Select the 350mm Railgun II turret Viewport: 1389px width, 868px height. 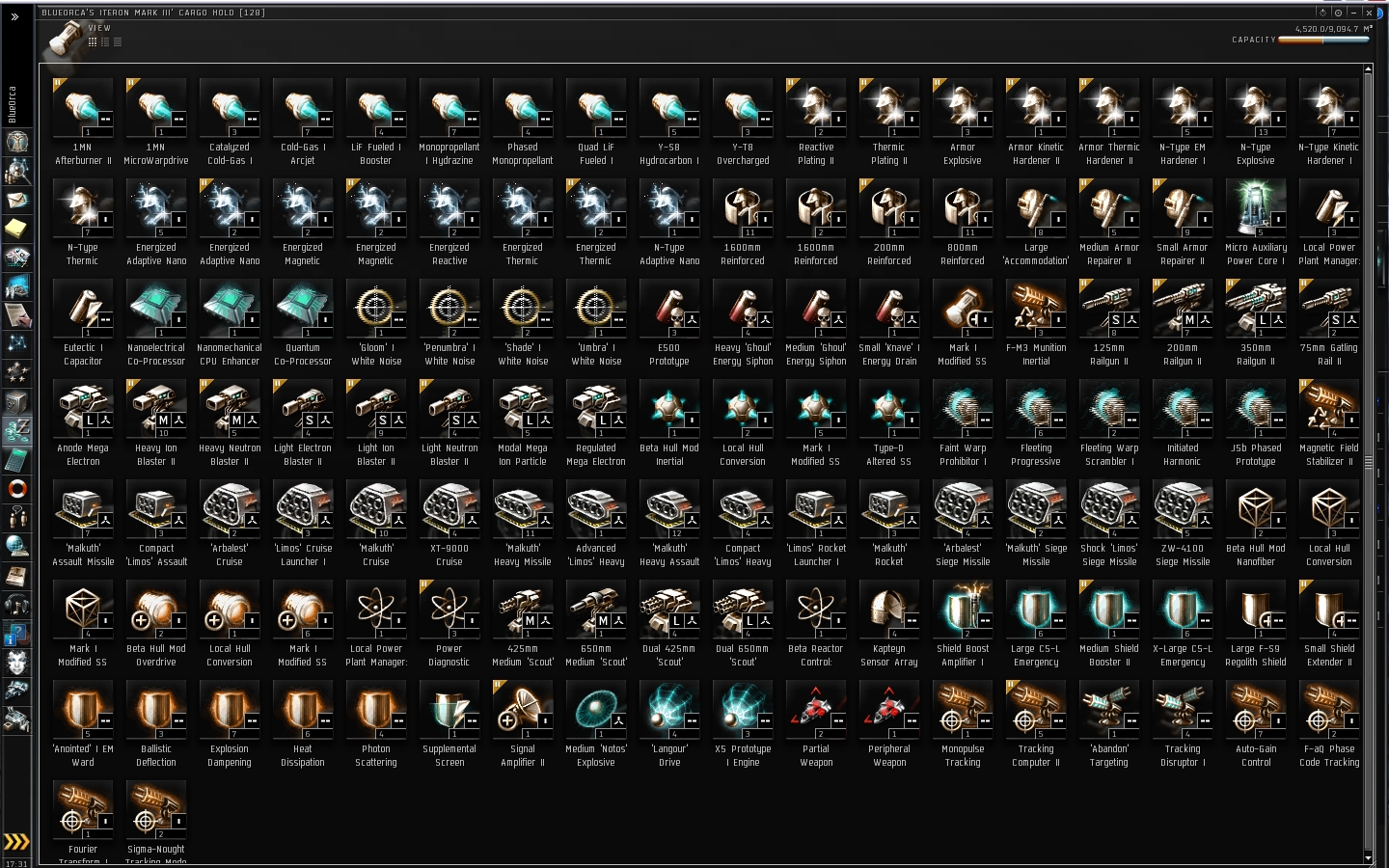click(1256, 323)
